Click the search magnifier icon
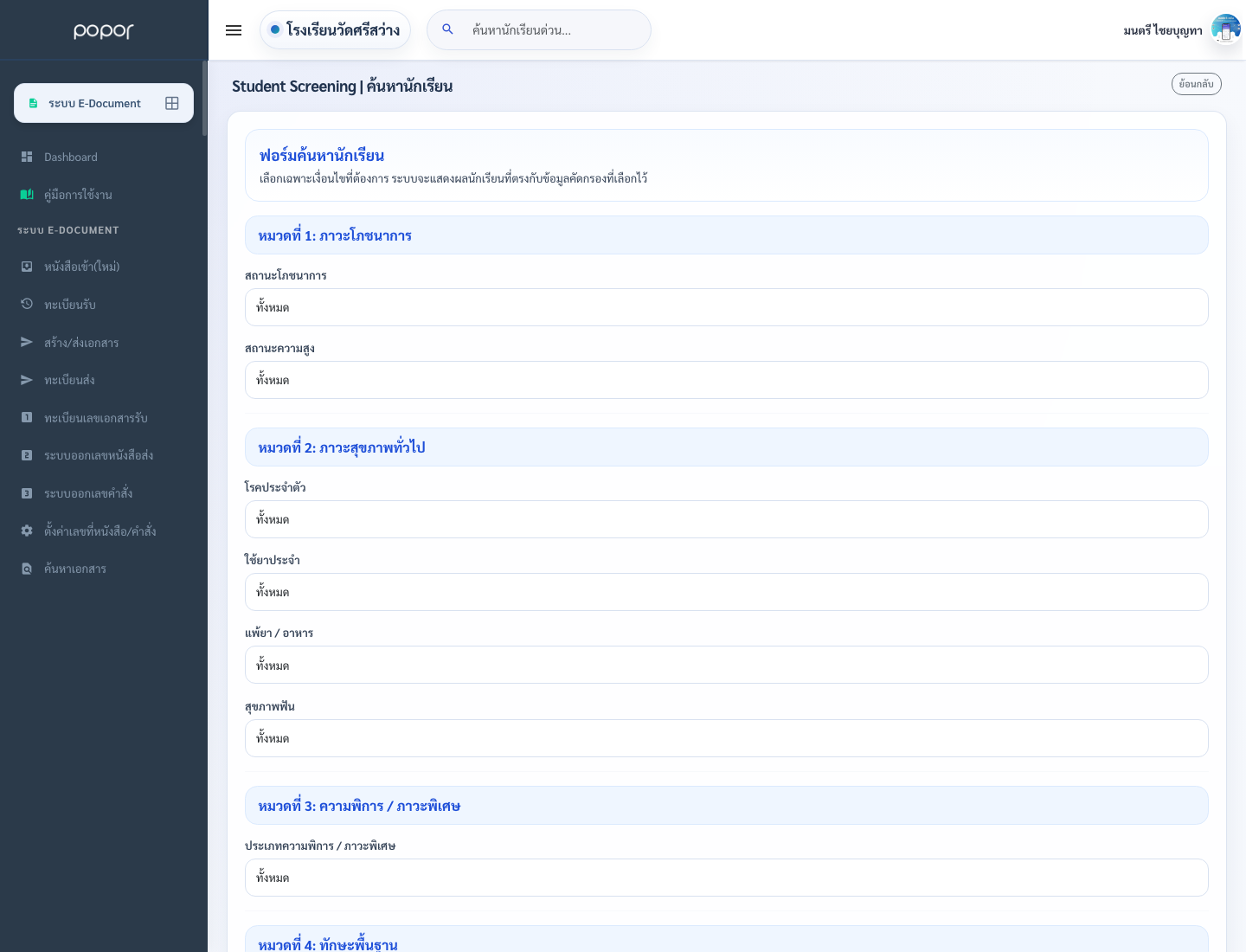 click(x=447, y=29)
